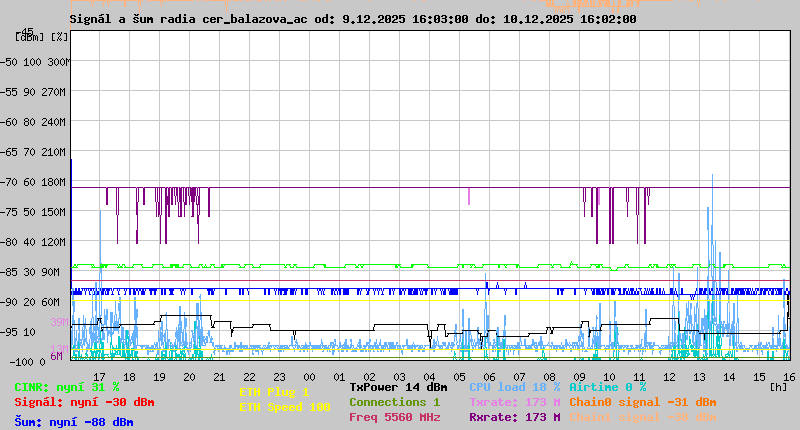The height and width of the screenshot is (430, 800).
Task: Click the '-75 50 150M' axis label
Action: pyautogui.click(x=33, y=212)
